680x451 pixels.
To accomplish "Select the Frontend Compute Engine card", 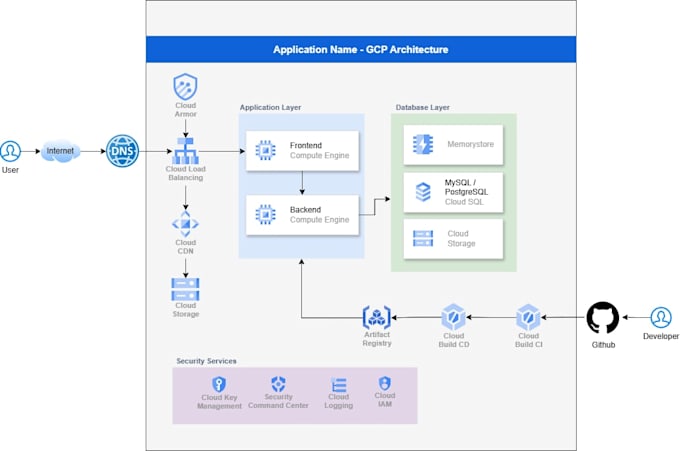I will (302, 151).
